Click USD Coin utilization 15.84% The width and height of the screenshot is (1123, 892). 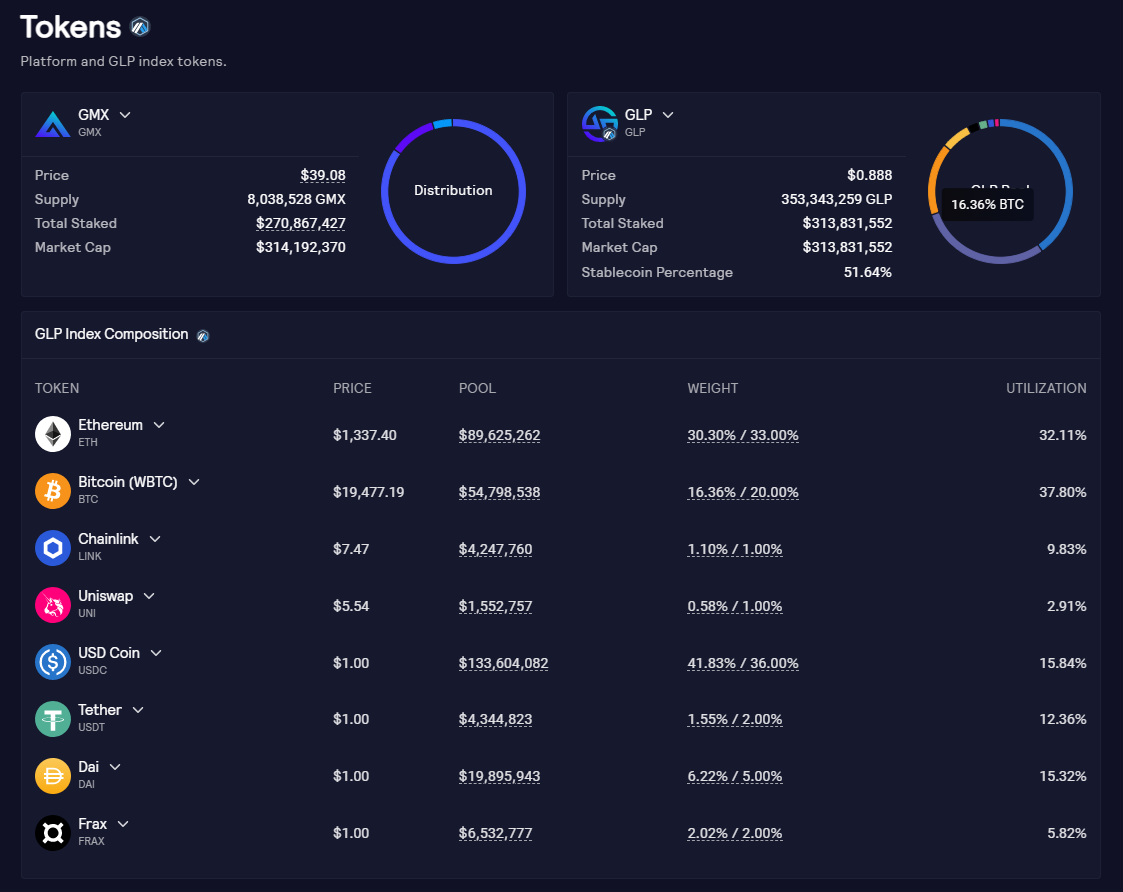click(1063, 663)
